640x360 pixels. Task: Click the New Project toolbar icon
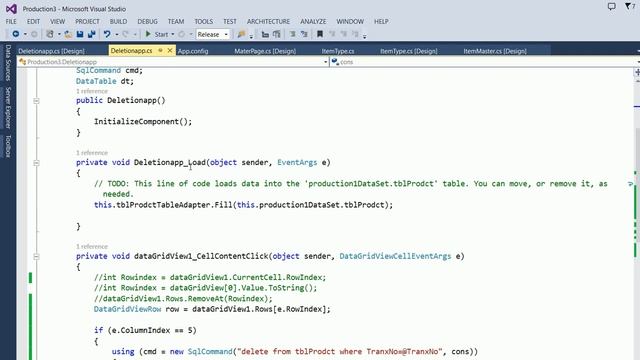point(50,34)
